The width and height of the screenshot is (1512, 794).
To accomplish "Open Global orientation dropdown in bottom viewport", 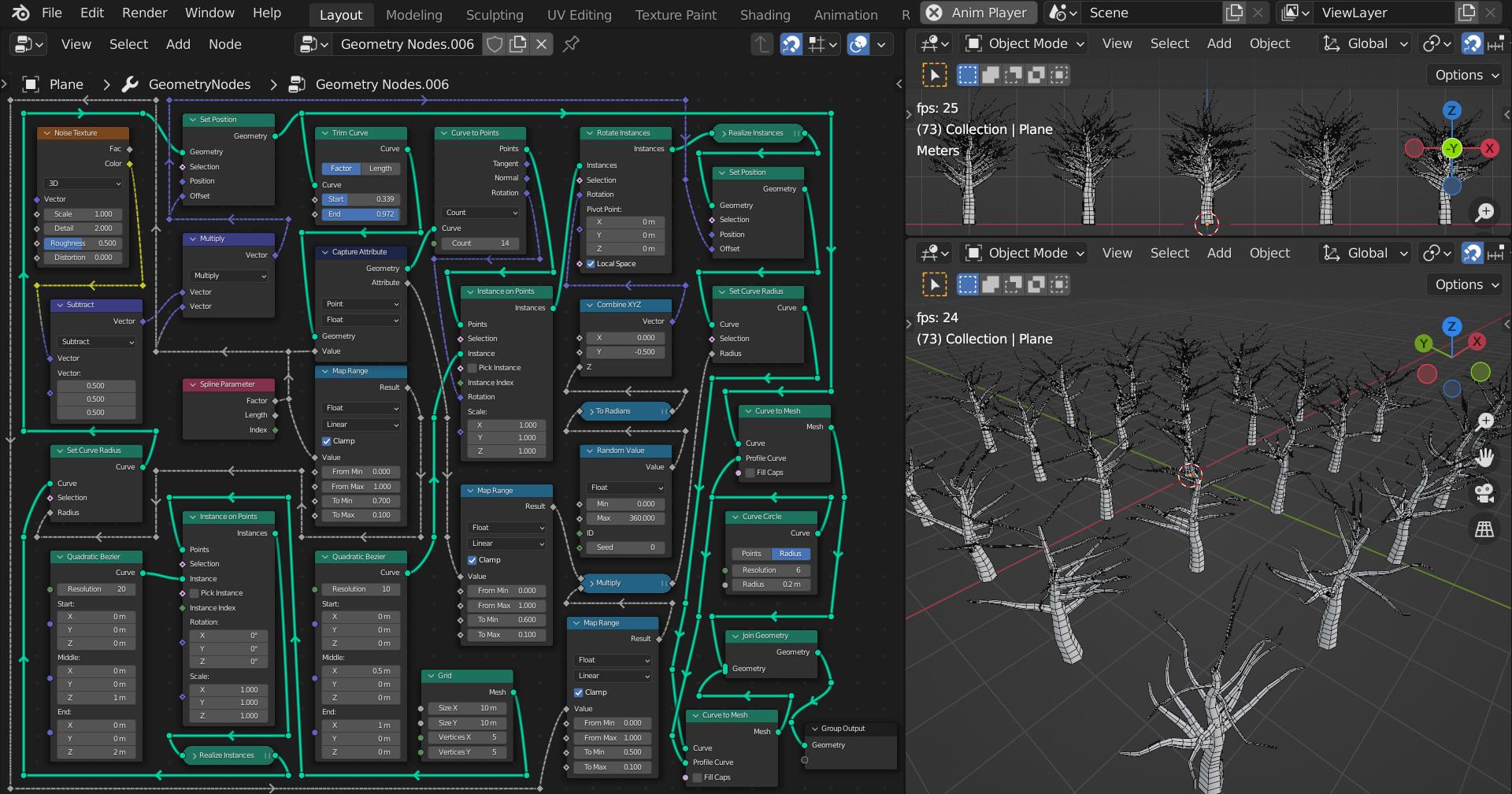I will pyautogui.click(x=1366, y=253).
